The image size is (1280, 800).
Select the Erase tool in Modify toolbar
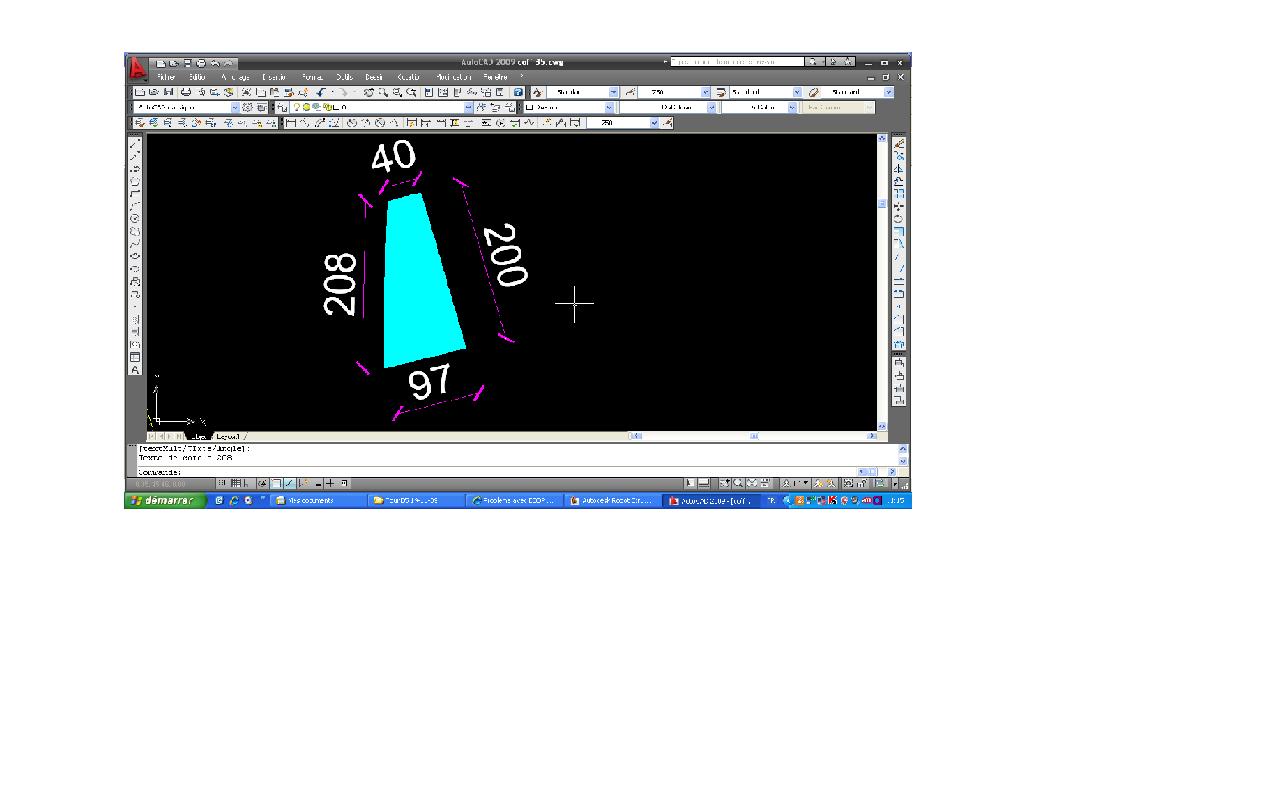(899, 145)
